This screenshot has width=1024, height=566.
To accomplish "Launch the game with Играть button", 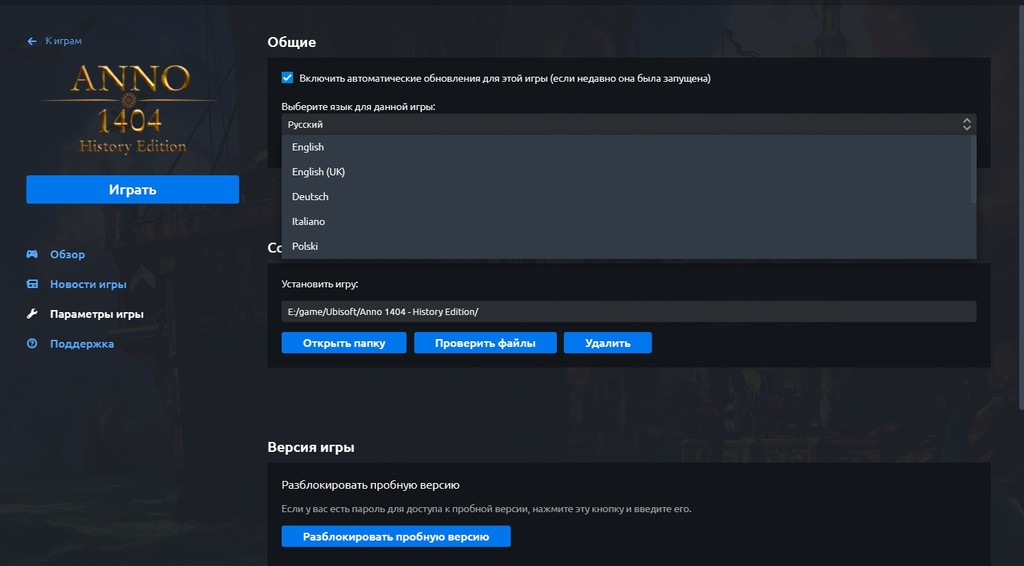I will (x=133, y=189).
